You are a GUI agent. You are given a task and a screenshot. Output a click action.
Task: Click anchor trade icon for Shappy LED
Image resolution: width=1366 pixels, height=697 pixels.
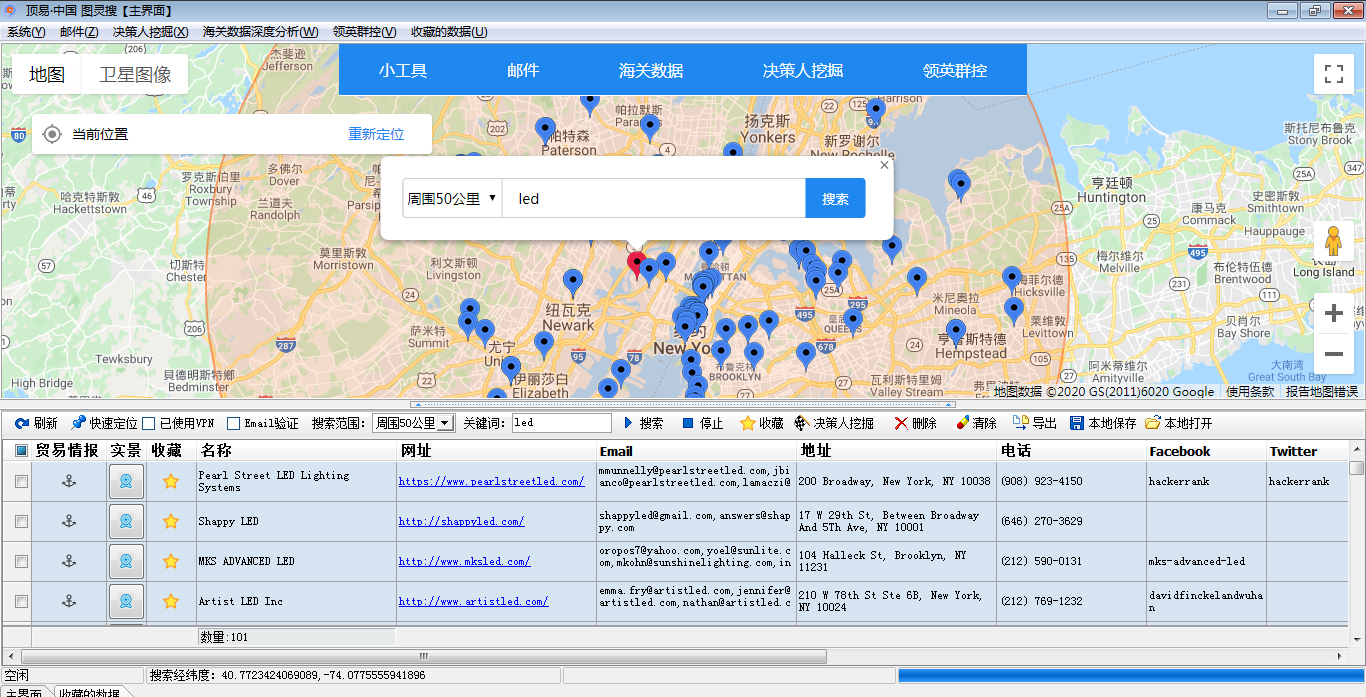click(x=69, y=521)
